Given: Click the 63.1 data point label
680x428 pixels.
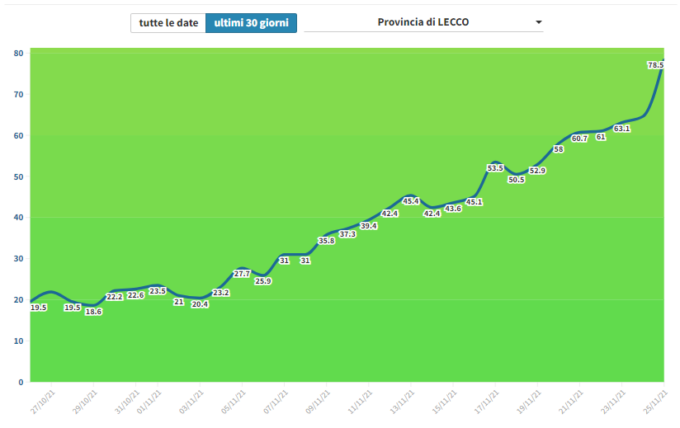Looking at the screenshot, I should pos(622,128).
